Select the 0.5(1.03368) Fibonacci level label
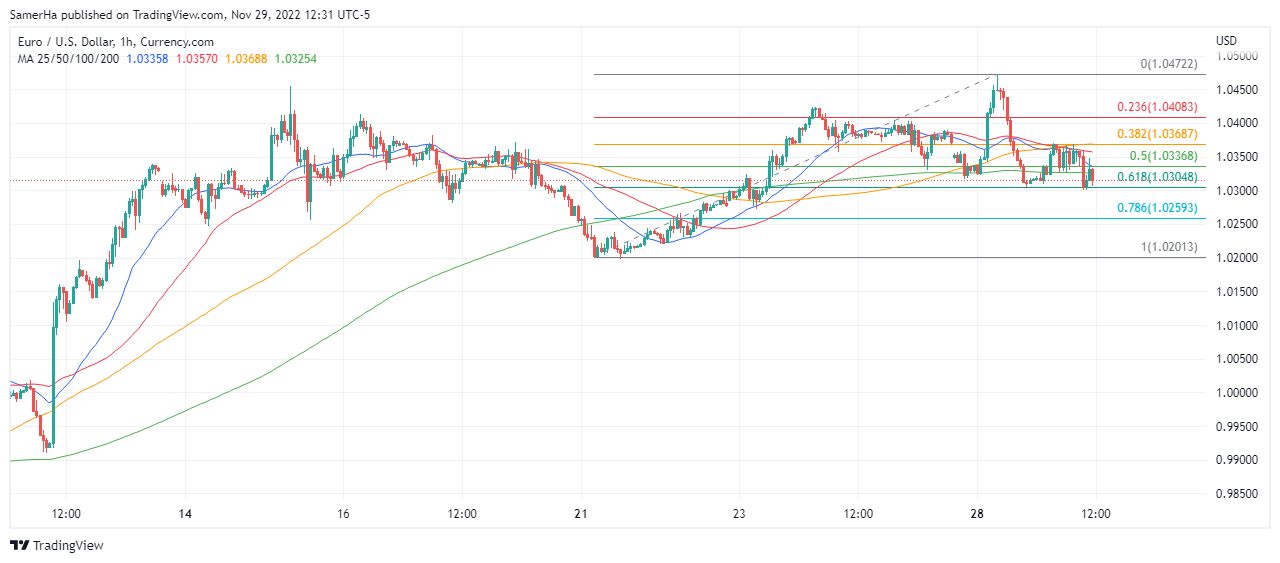This screenshot has height=563, width=1280. pyautogui.click(x=1164, y=156)
